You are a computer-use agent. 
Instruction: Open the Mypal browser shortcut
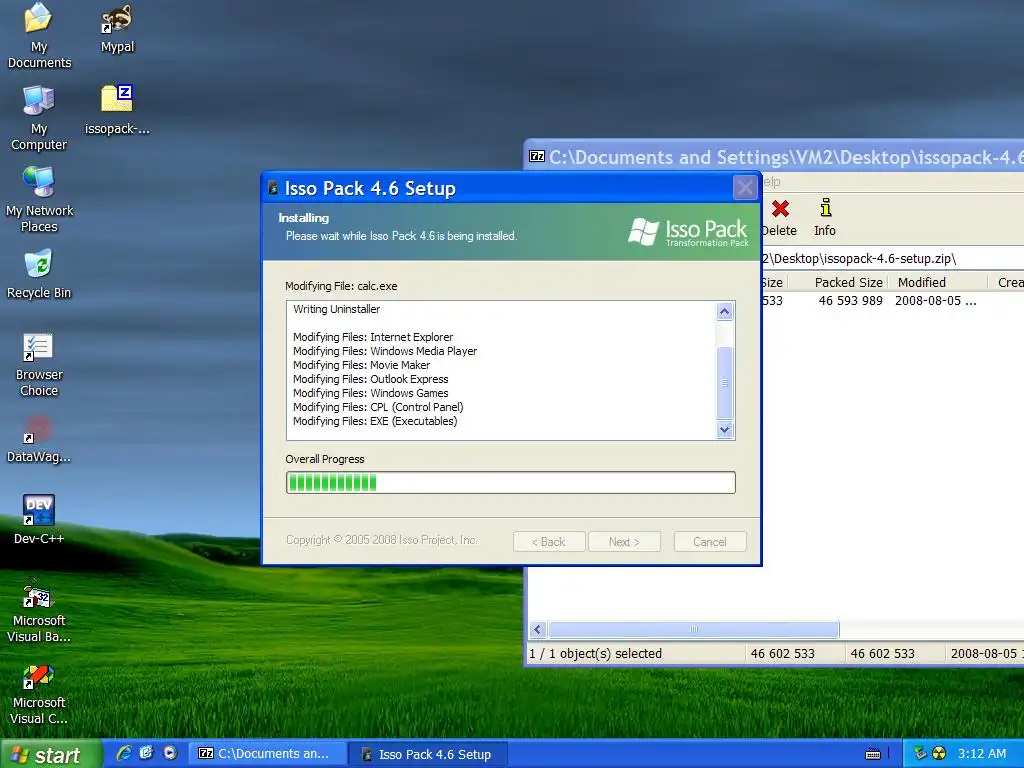pos(117,29)
